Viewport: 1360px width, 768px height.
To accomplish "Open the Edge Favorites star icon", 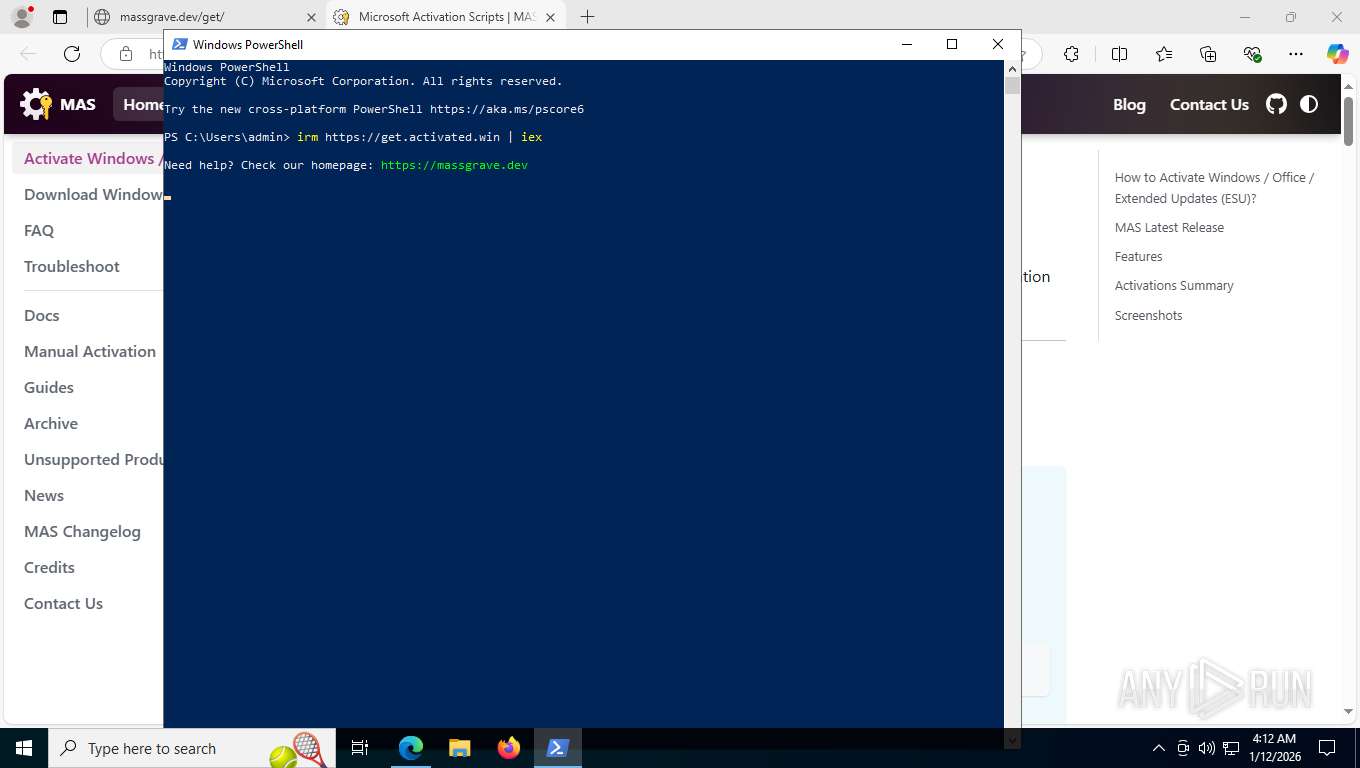I will pos(1163,54).
